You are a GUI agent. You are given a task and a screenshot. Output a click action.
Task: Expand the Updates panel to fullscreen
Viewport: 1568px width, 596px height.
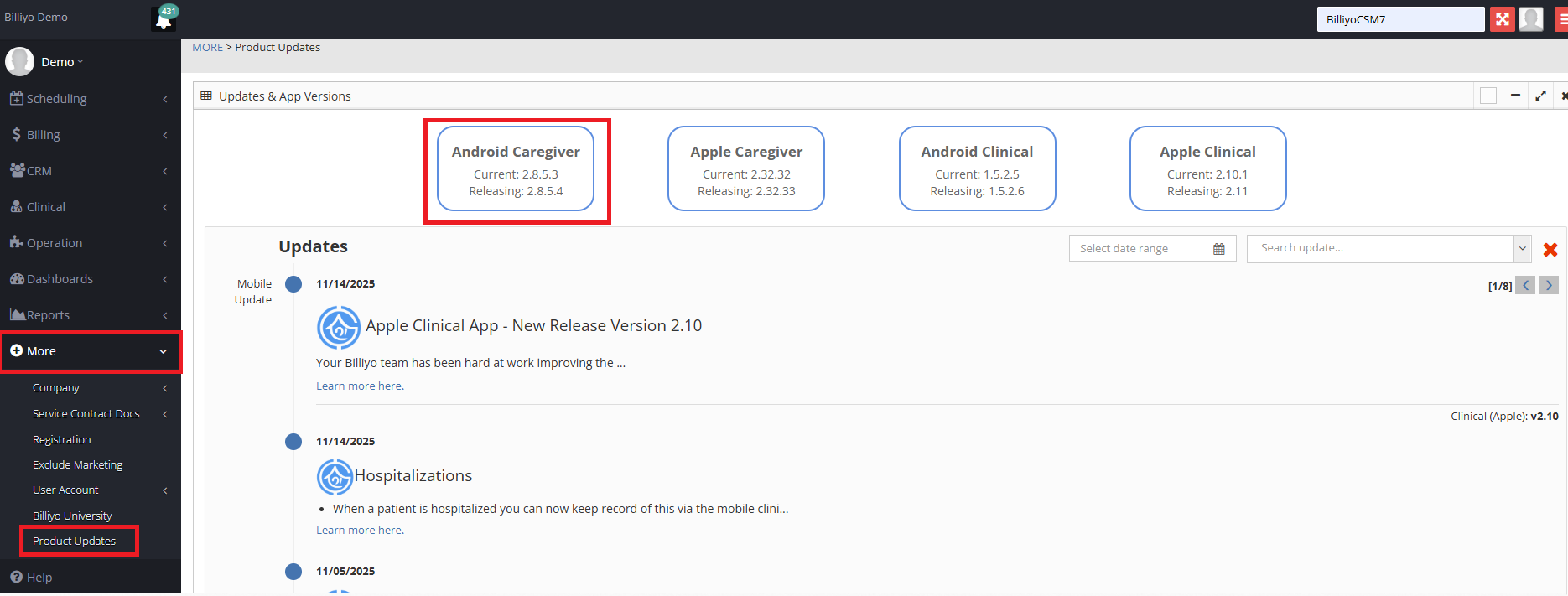[x=1540, y=96]
